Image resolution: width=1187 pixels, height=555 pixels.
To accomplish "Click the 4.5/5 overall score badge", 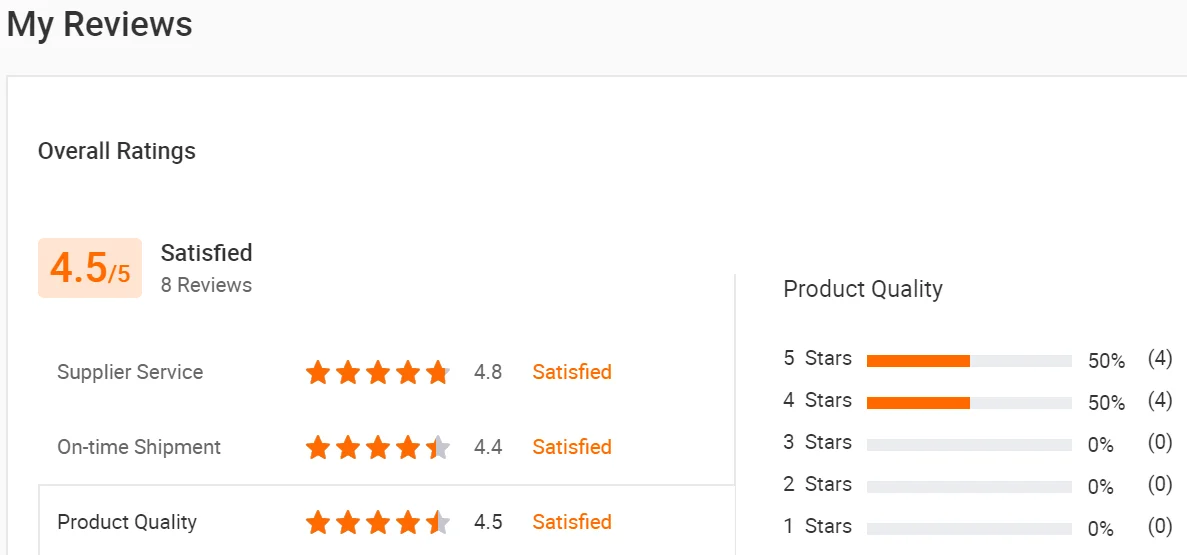I will point(90,268).
